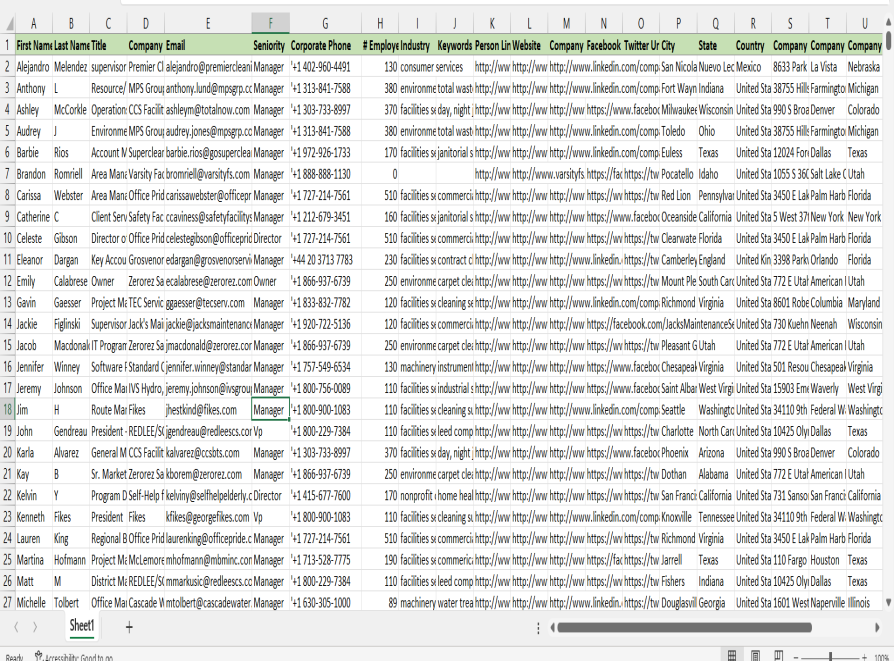
Task: Go to next sheet using right arrow
Action: coord(35,626)
